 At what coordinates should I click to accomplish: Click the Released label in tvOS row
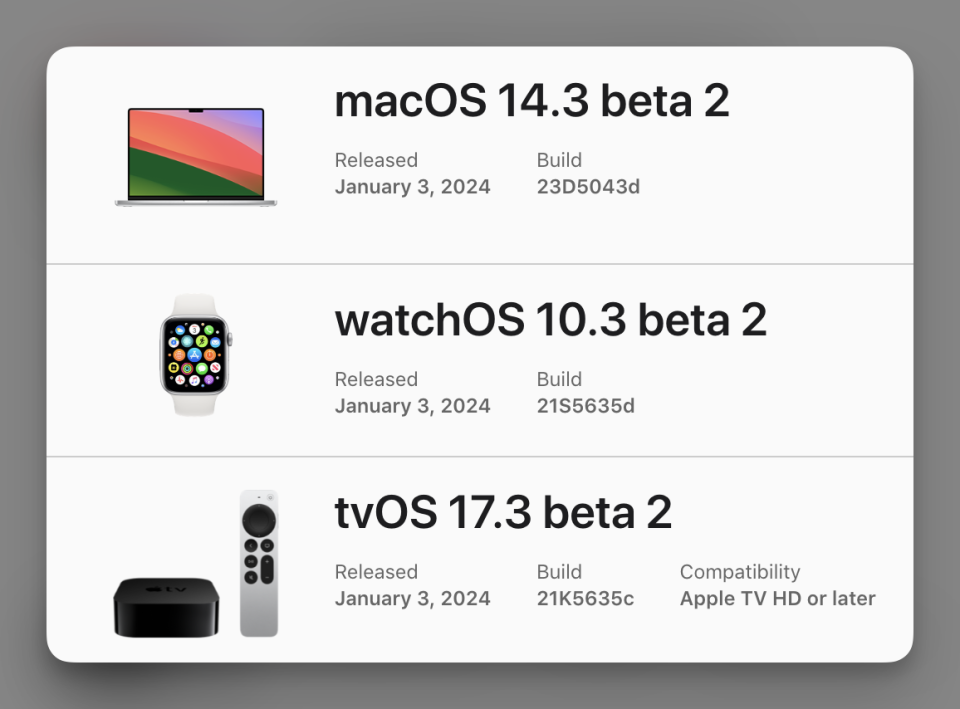click(377, 572)
